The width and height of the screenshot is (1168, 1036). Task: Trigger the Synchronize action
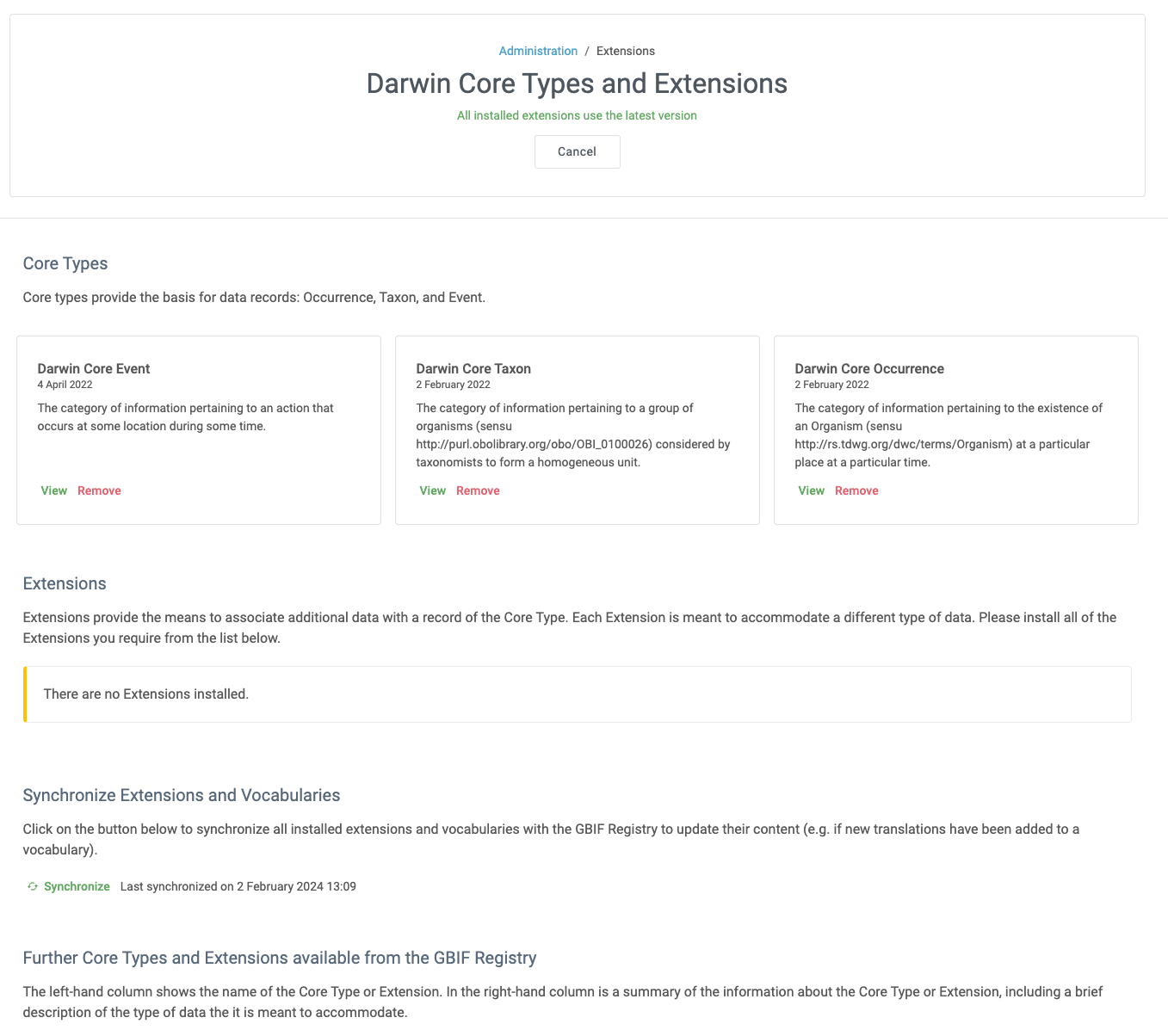pos(77,885)
